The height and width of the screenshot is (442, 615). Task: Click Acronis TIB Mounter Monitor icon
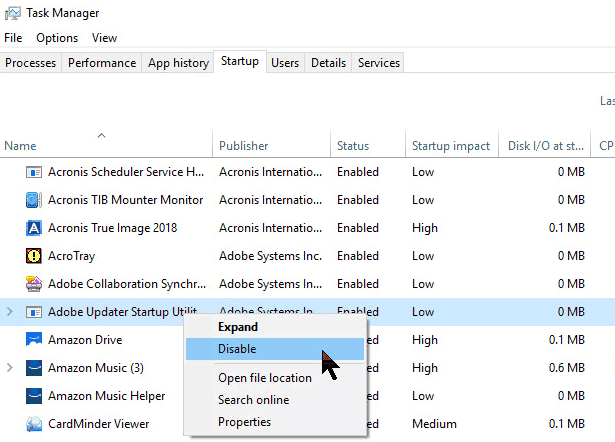[34, 200]
